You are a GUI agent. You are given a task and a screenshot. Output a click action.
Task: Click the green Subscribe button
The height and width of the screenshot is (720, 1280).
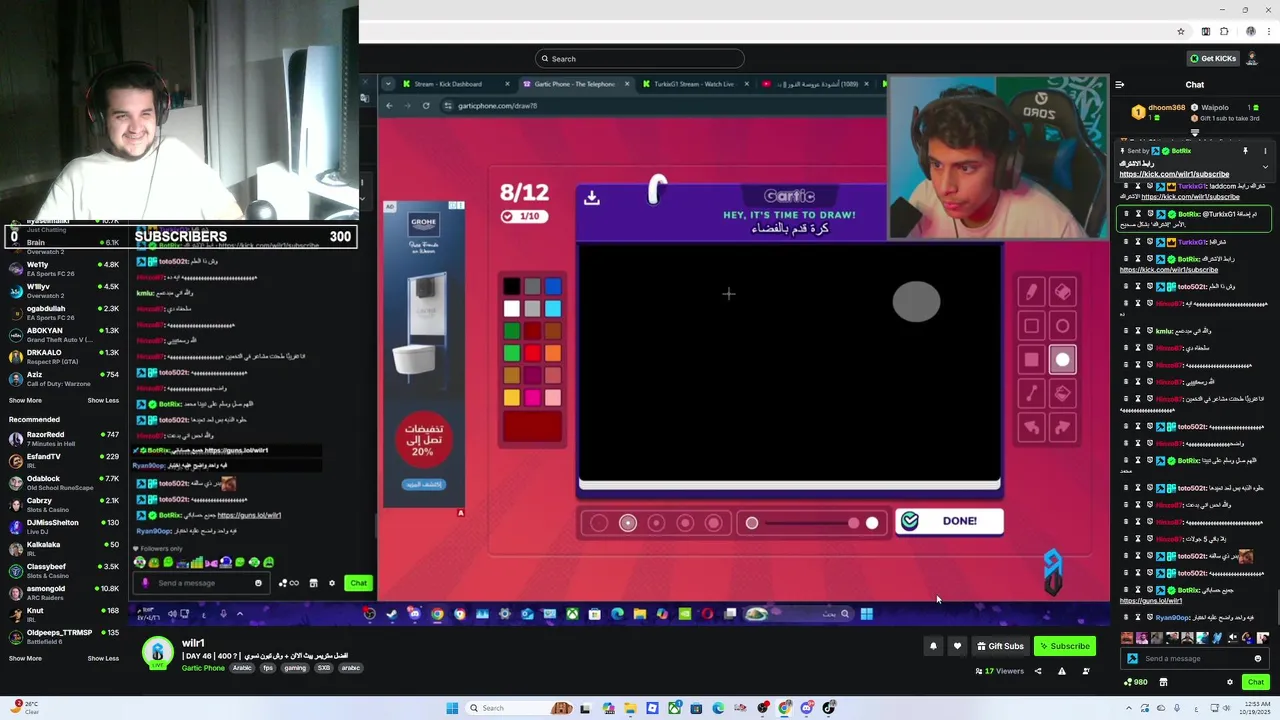[x=1064, y=646]
